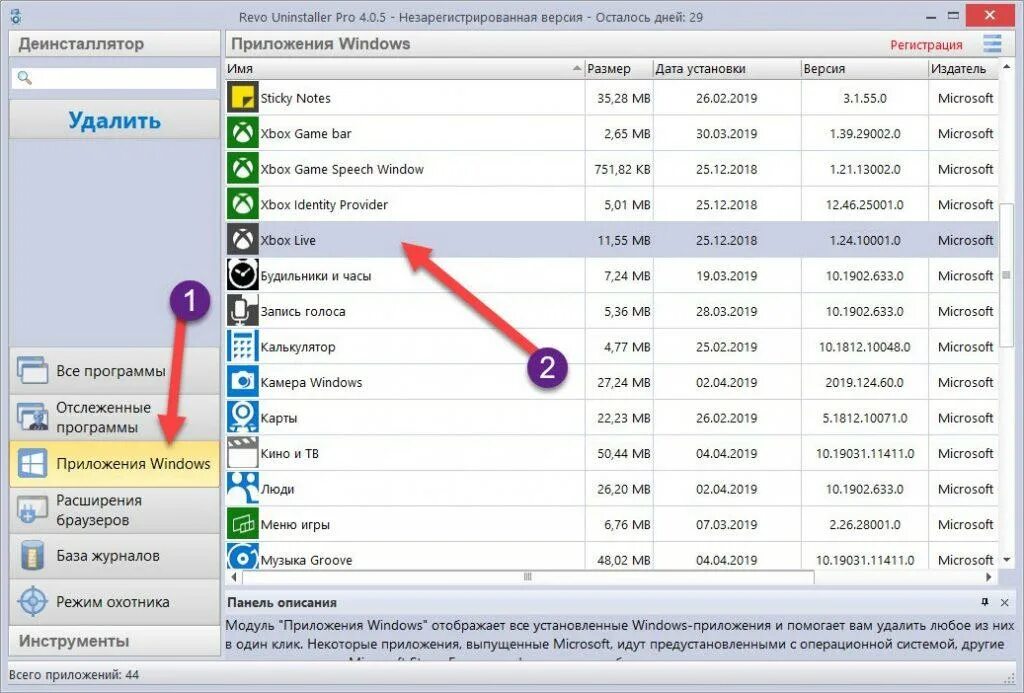Open the hamburger menu next to Регистрация
Image resolution: width=1024 pixels, height=693 pixels.
point(992,44)
